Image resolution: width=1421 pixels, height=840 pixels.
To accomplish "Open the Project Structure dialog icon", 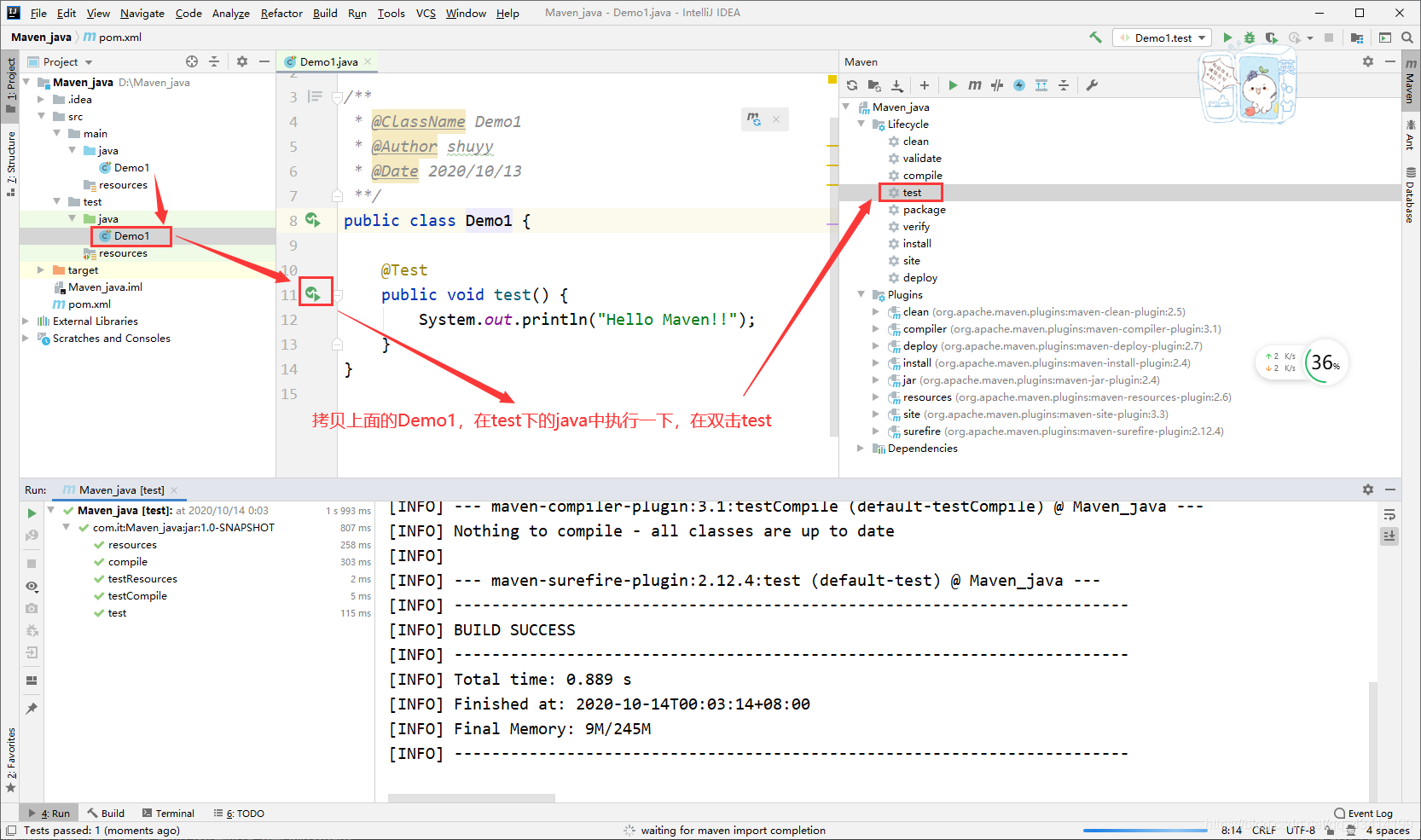I will pyautogui.click(x=1357, y=38).
